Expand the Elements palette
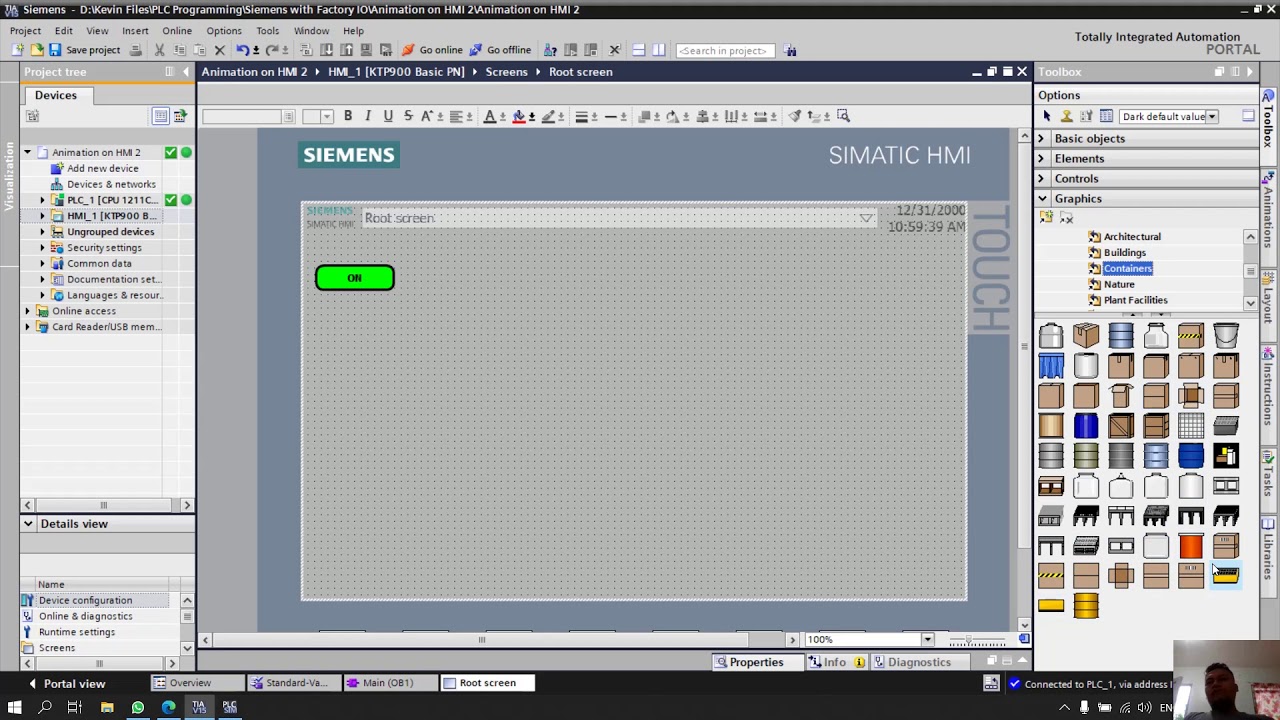1280x720 pixels. pos(1041,159)
